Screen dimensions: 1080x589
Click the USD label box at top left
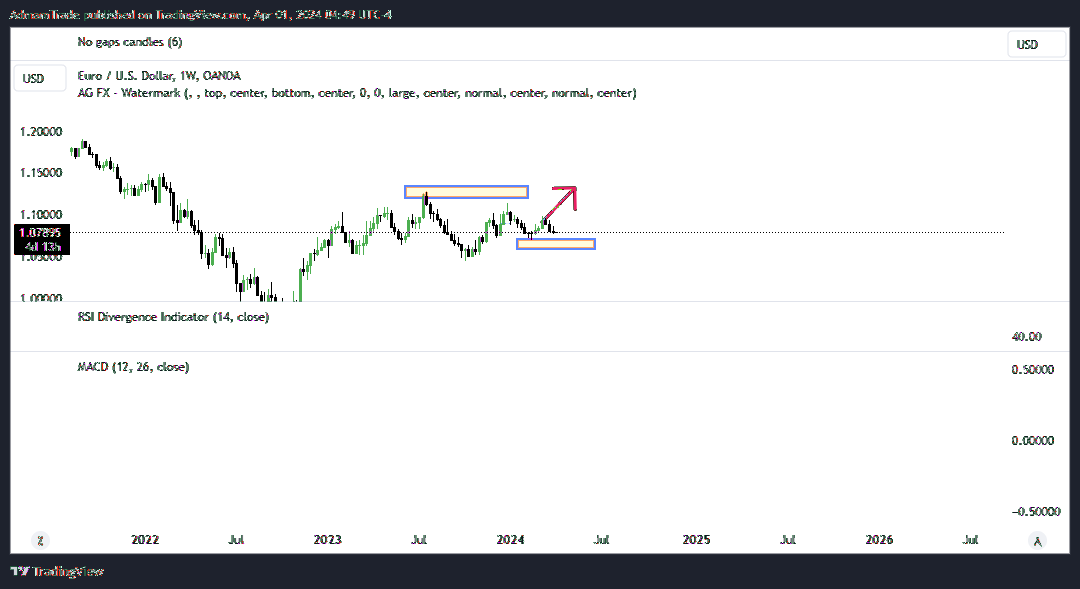click(40, 79)
